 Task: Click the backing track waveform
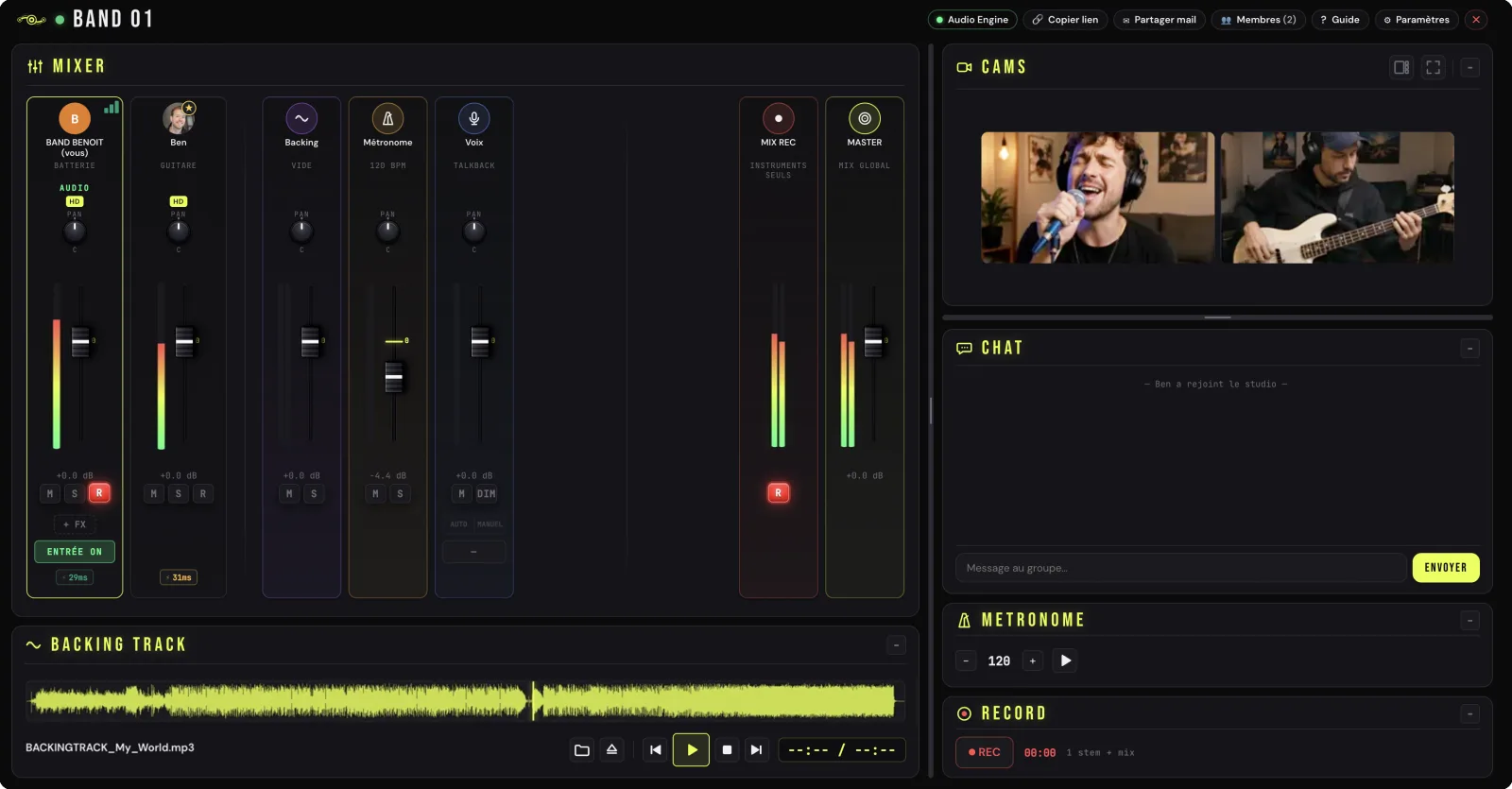coord(465,701)
